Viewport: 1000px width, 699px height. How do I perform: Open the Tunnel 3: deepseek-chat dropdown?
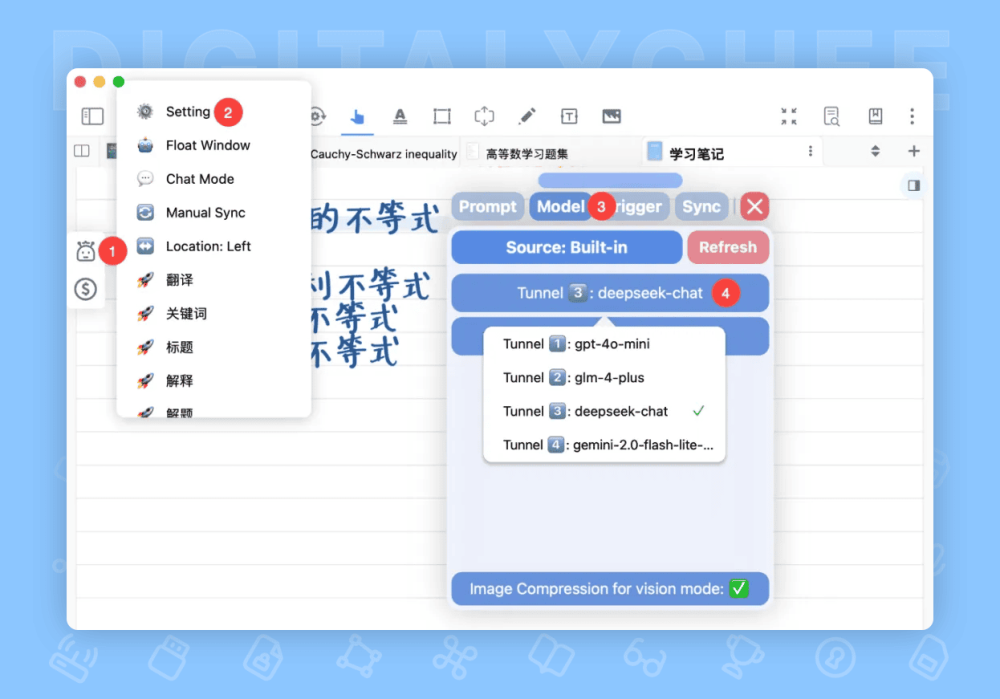click(610, 293)
